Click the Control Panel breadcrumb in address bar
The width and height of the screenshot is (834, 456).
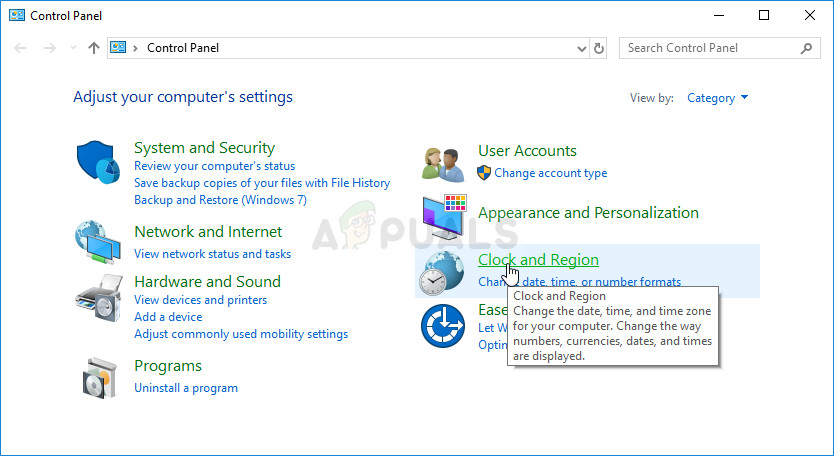tap(182, 48)
